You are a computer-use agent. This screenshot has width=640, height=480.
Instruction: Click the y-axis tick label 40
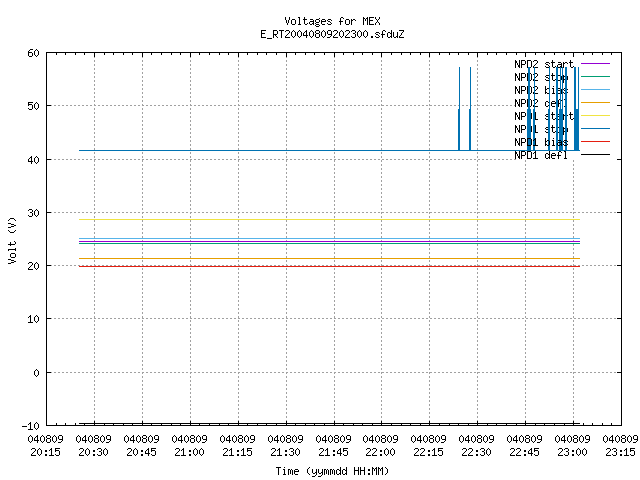33,160
